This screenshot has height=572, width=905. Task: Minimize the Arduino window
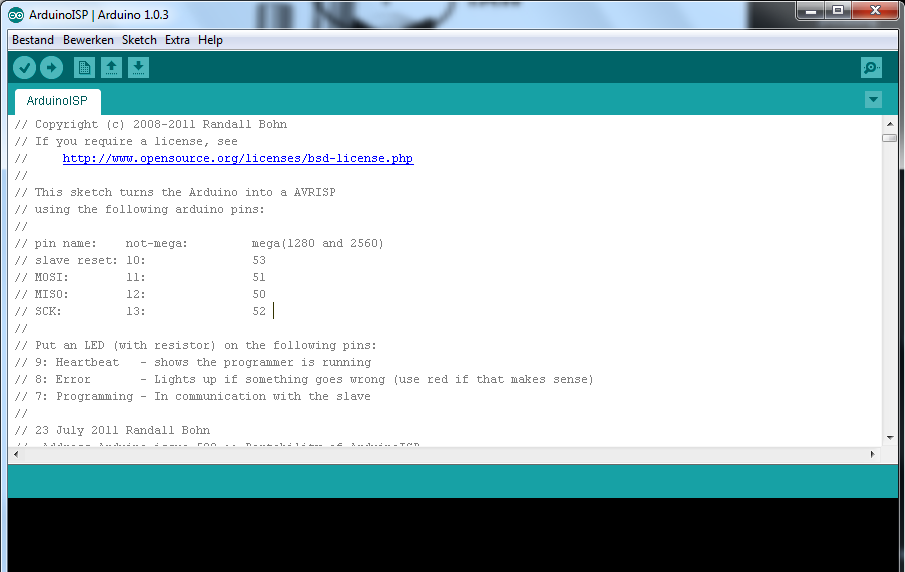811,10
